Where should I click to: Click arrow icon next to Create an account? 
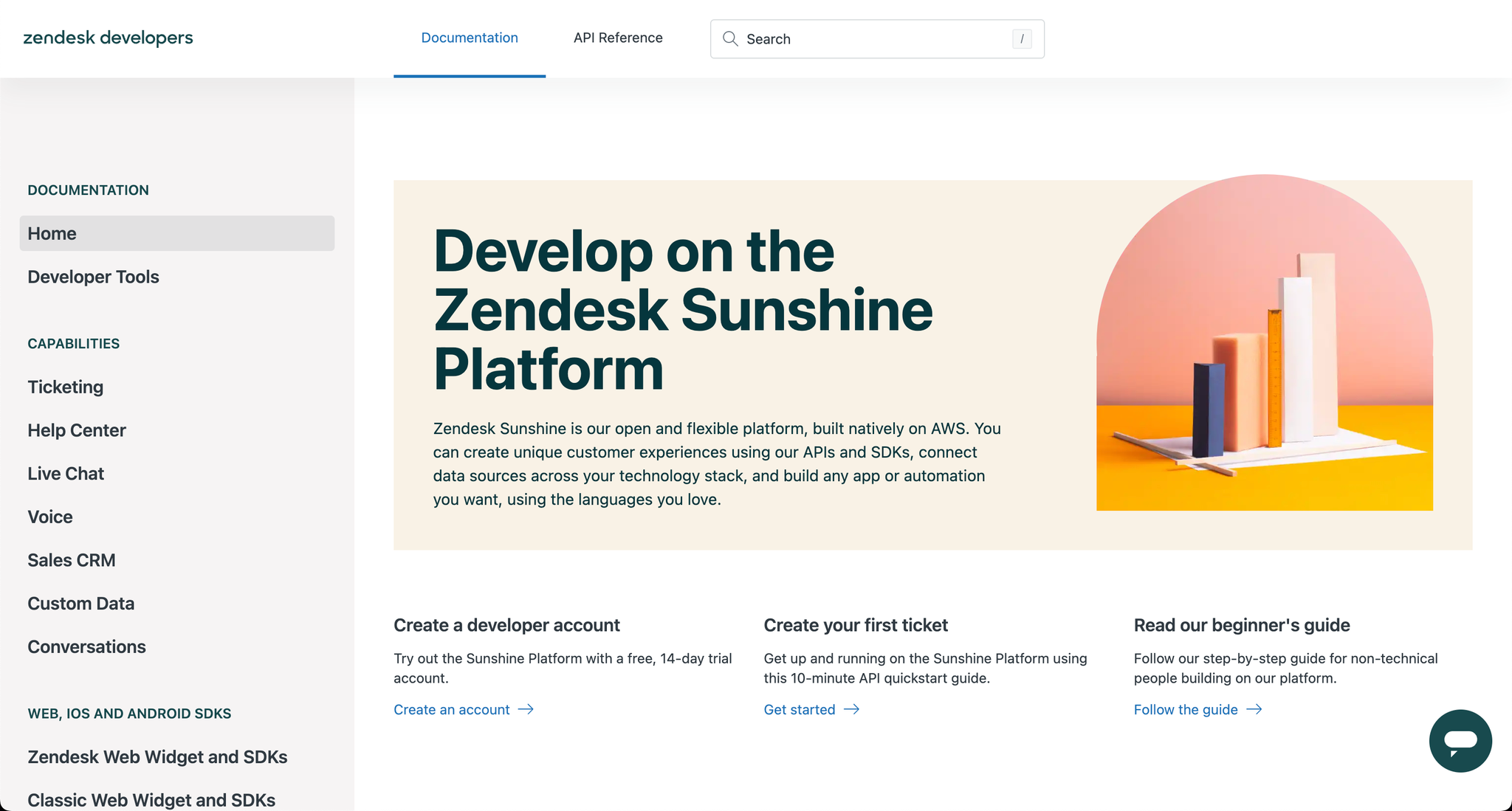(526, 709)
